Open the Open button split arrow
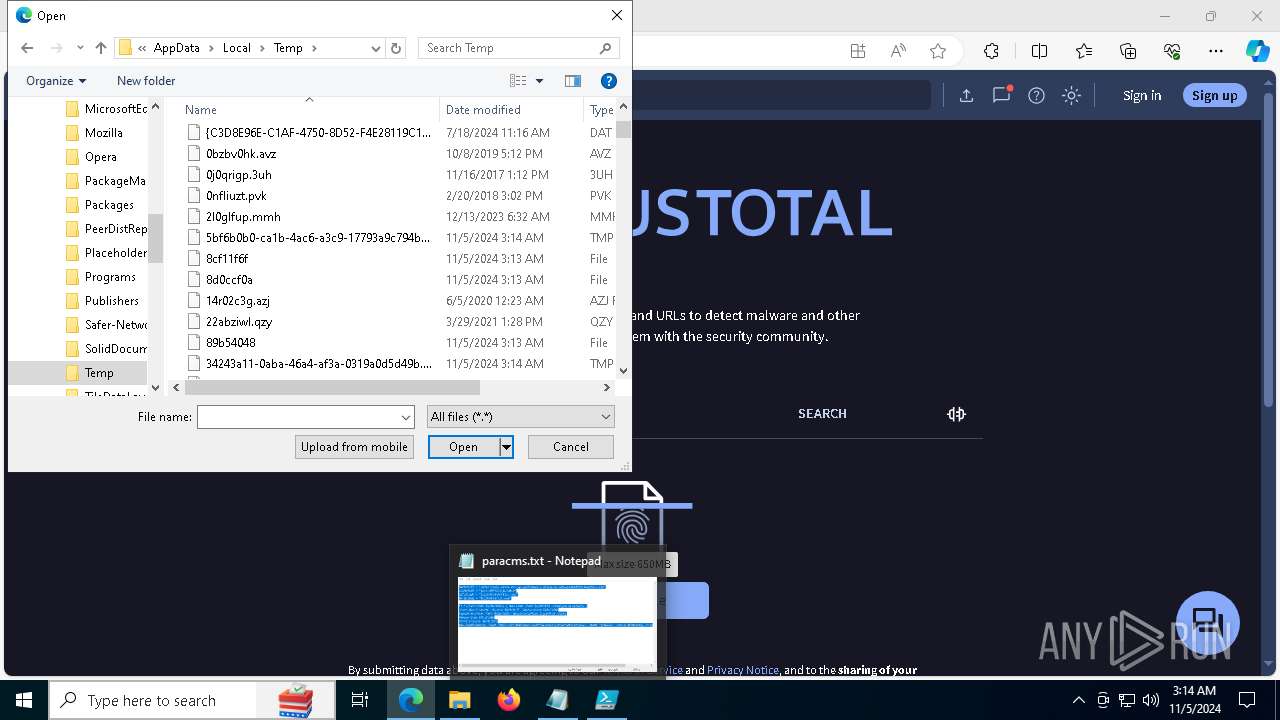The image size is (1280, 720). 506,447
